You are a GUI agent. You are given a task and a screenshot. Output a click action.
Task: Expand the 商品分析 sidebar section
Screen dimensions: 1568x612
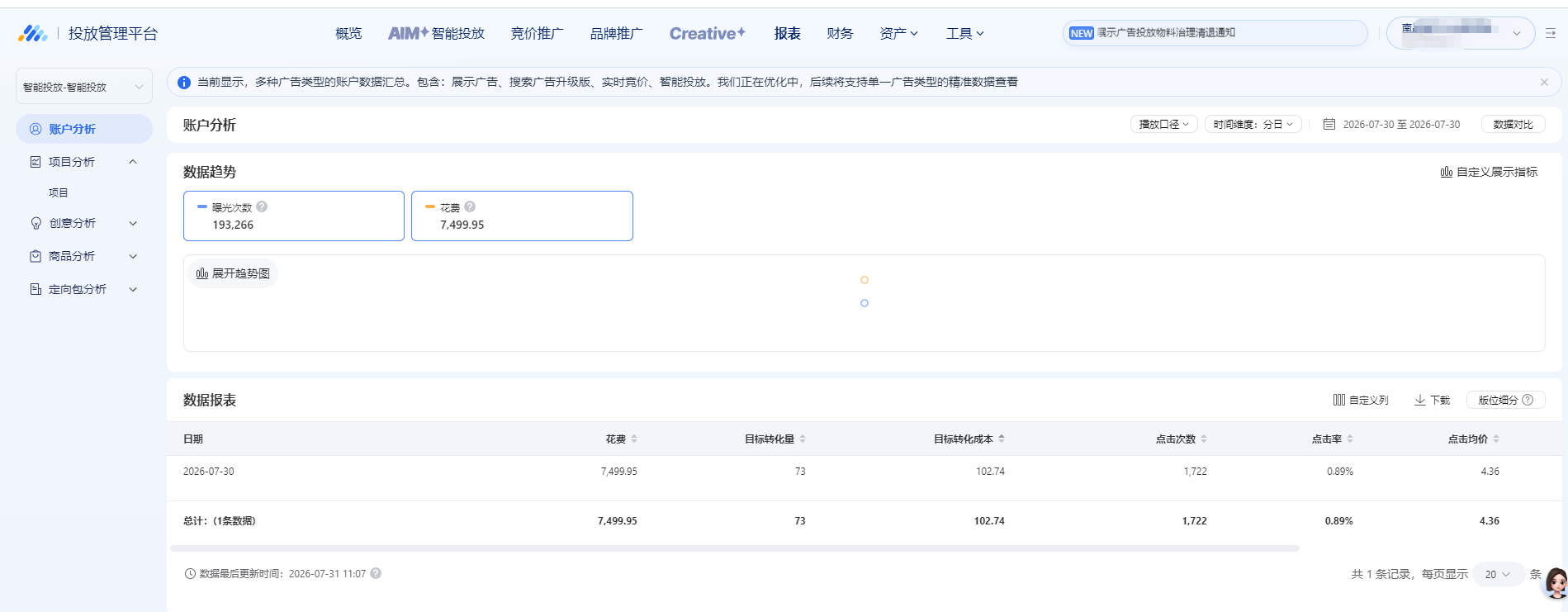[x=133, y=256]
